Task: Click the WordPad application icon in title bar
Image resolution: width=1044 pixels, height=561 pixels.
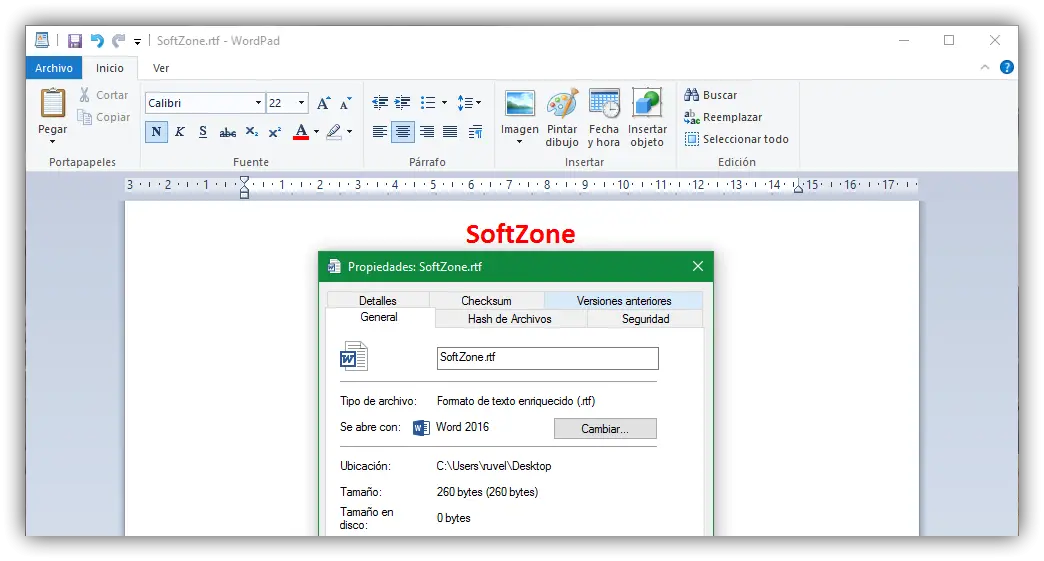Action: [42, 41]
